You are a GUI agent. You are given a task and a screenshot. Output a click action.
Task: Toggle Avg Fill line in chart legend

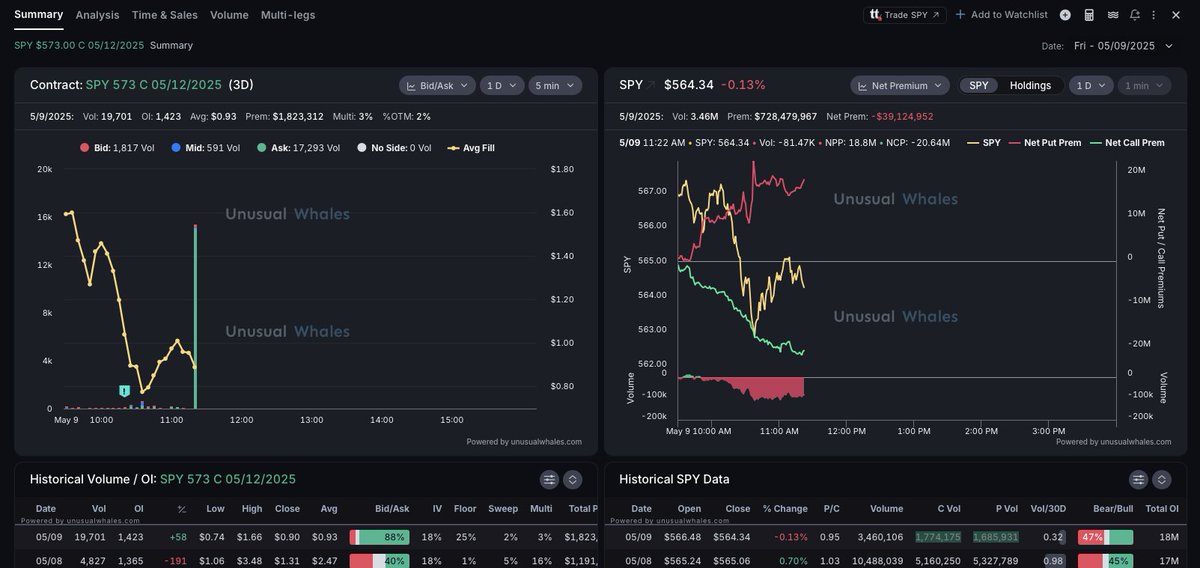[x=471, y=148]
